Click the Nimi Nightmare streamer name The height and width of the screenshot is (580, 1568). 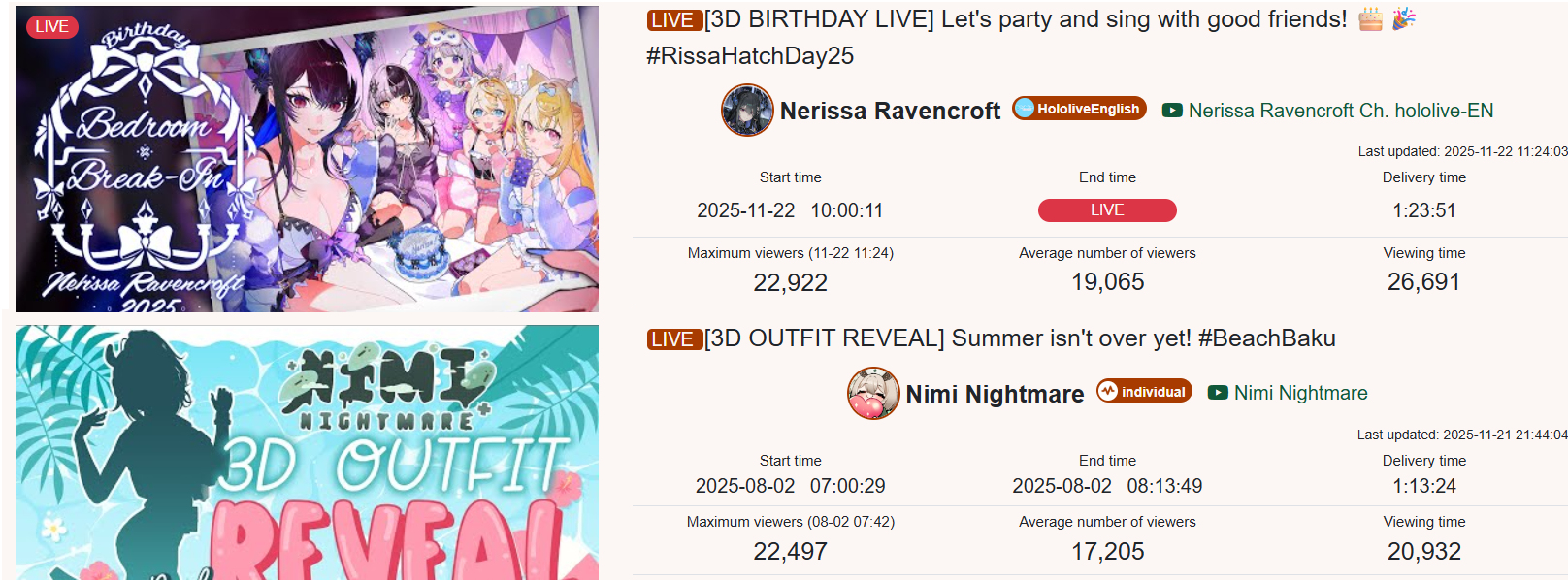tap(995, 394)
